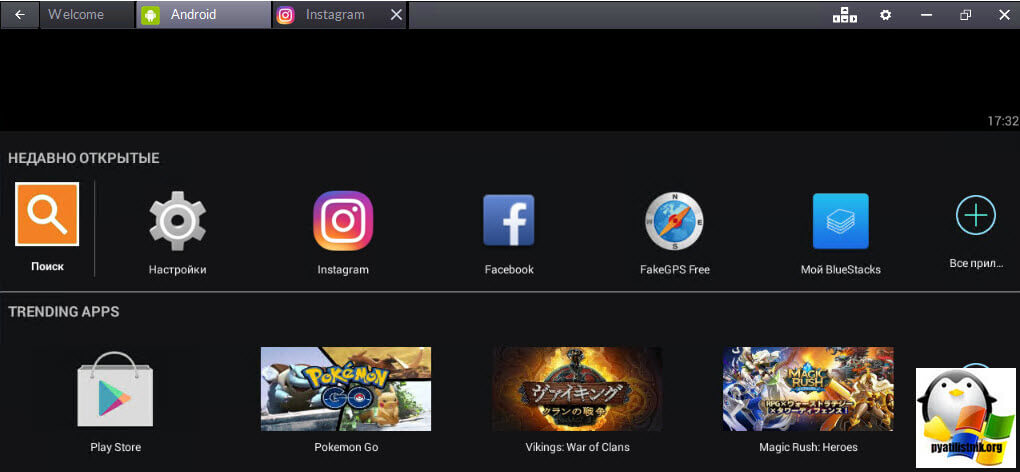Open the keyboard mapping icon in title bar

[x=844, y=15]
